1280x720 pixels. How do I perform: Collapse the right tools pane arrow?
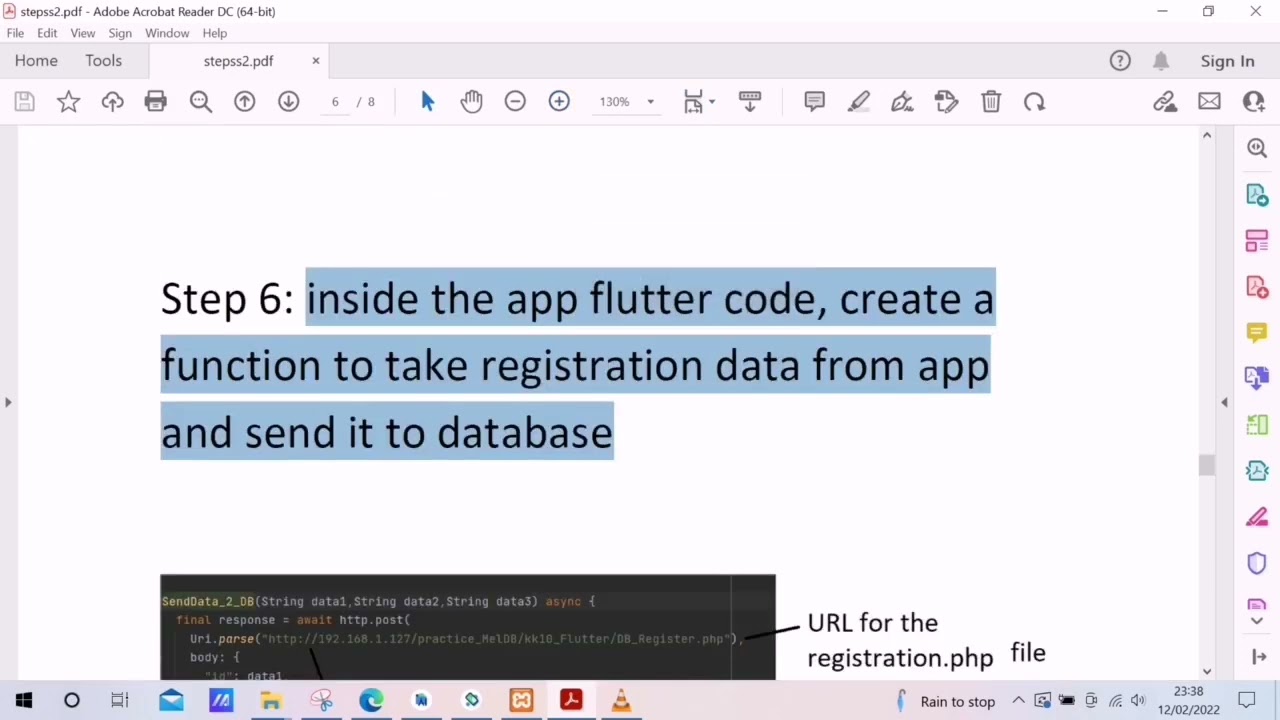(1224, 402)
